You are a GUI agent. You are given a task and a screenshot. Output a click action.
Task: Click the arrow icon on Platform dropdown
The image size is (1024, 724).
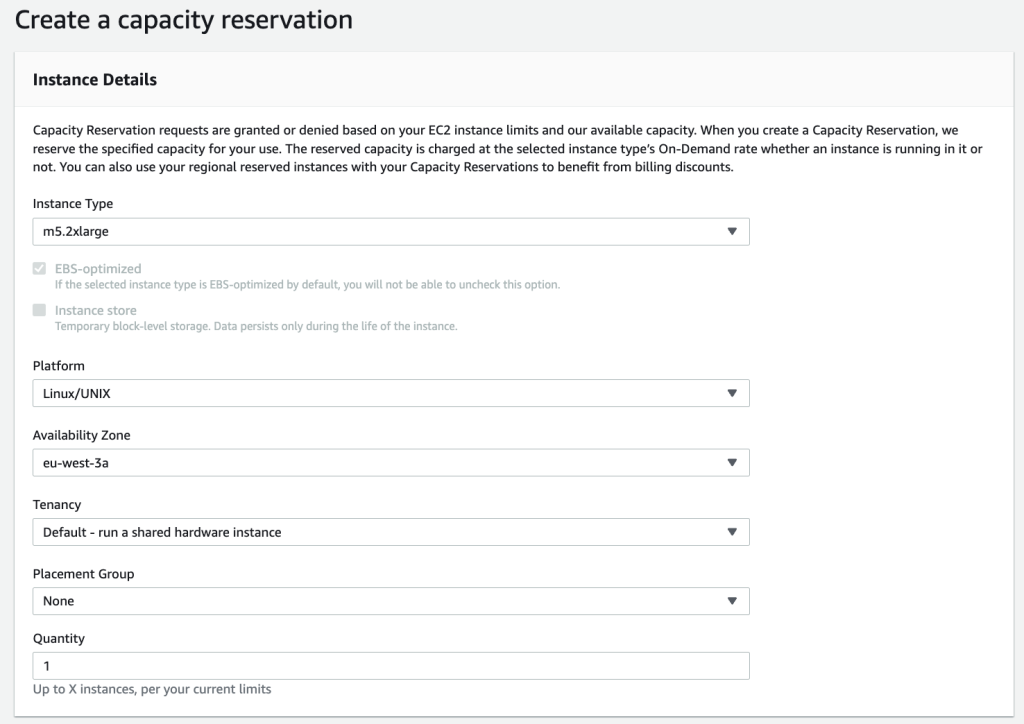(732, 393)
